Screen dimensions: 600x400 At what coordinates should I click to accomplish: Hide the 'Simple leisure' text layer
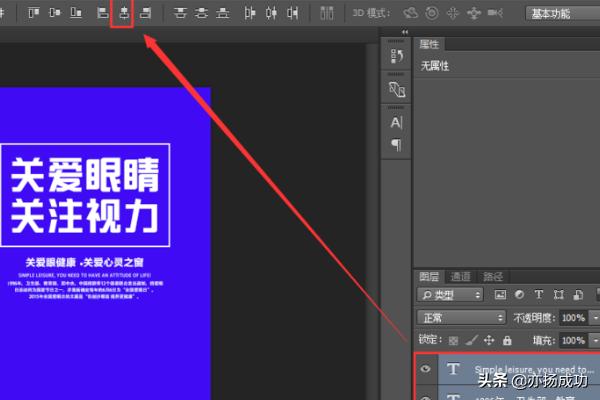(427, 369)
